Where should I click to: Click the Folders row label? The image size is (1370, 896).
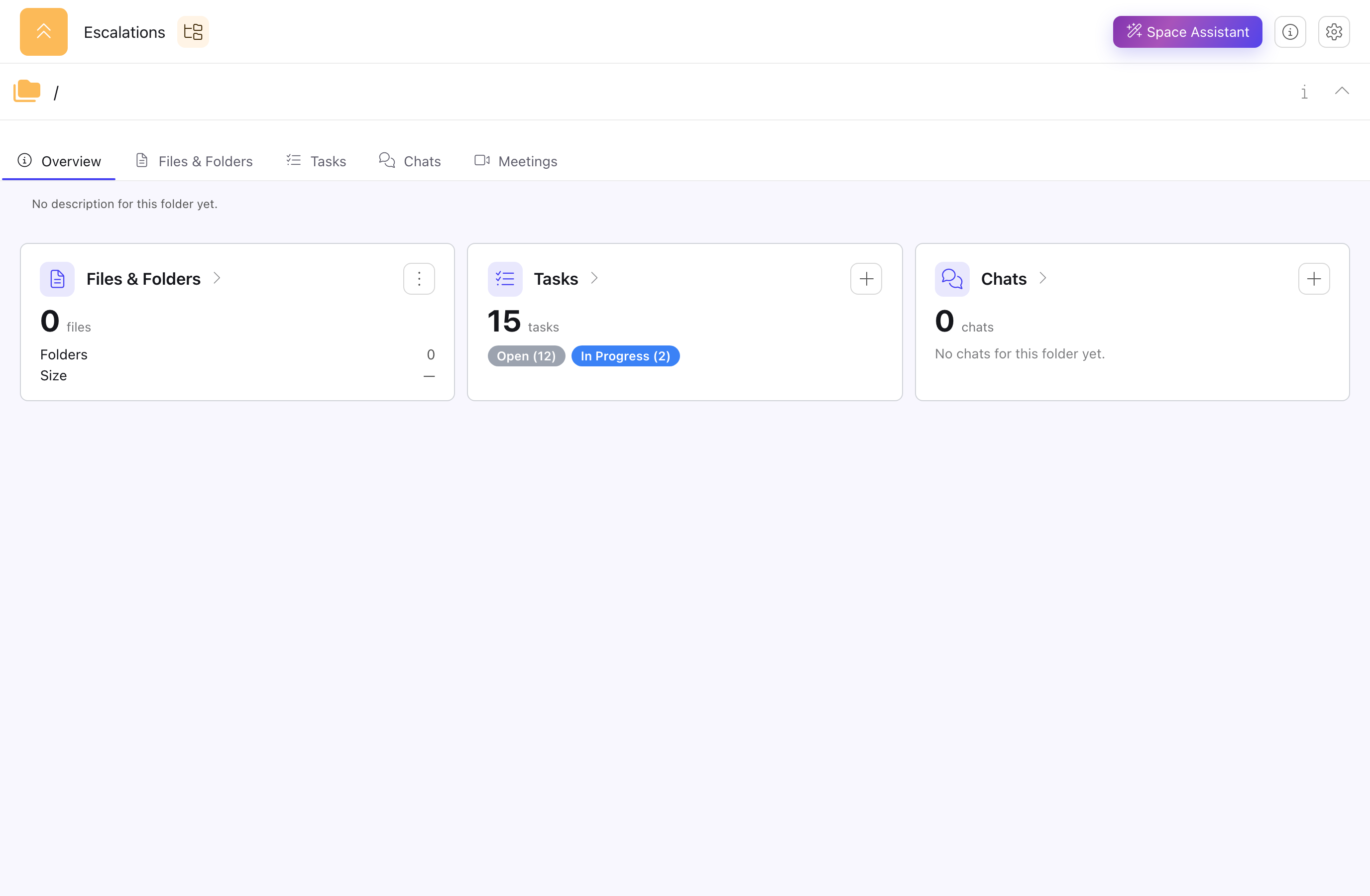click(x=64, y=354)
